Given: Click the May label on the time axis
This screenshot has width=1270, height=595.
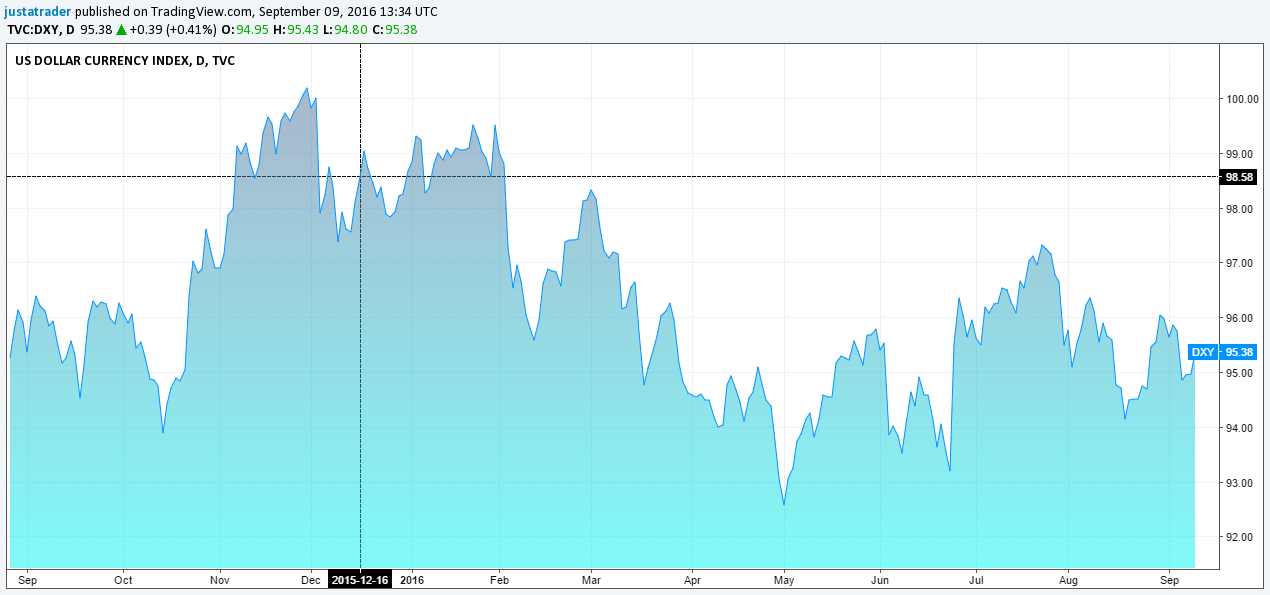Looking at the screenshot, I should click(x=784, y=579).
